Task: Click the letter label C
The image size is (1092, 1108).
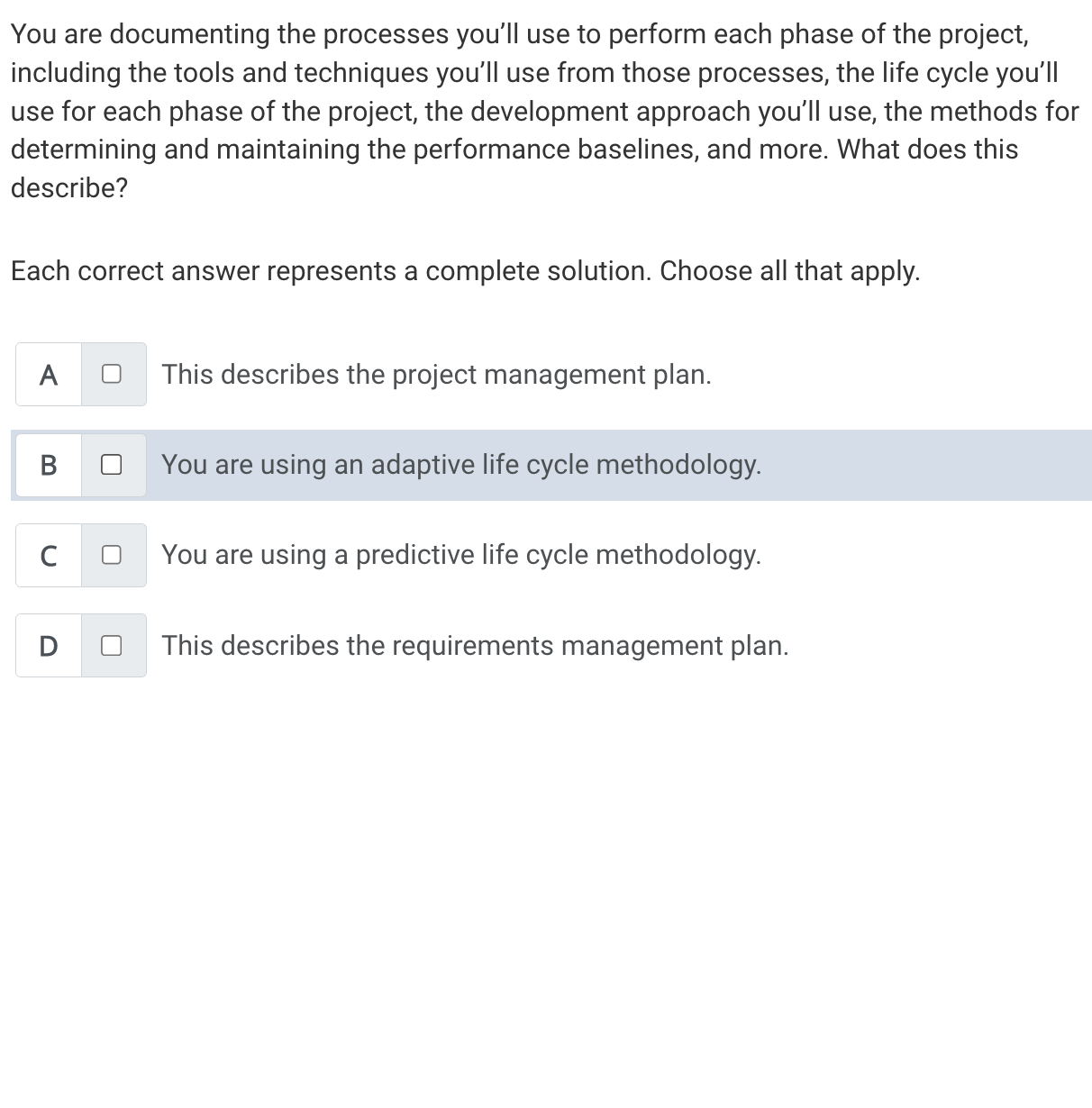Action: (48, 555)
